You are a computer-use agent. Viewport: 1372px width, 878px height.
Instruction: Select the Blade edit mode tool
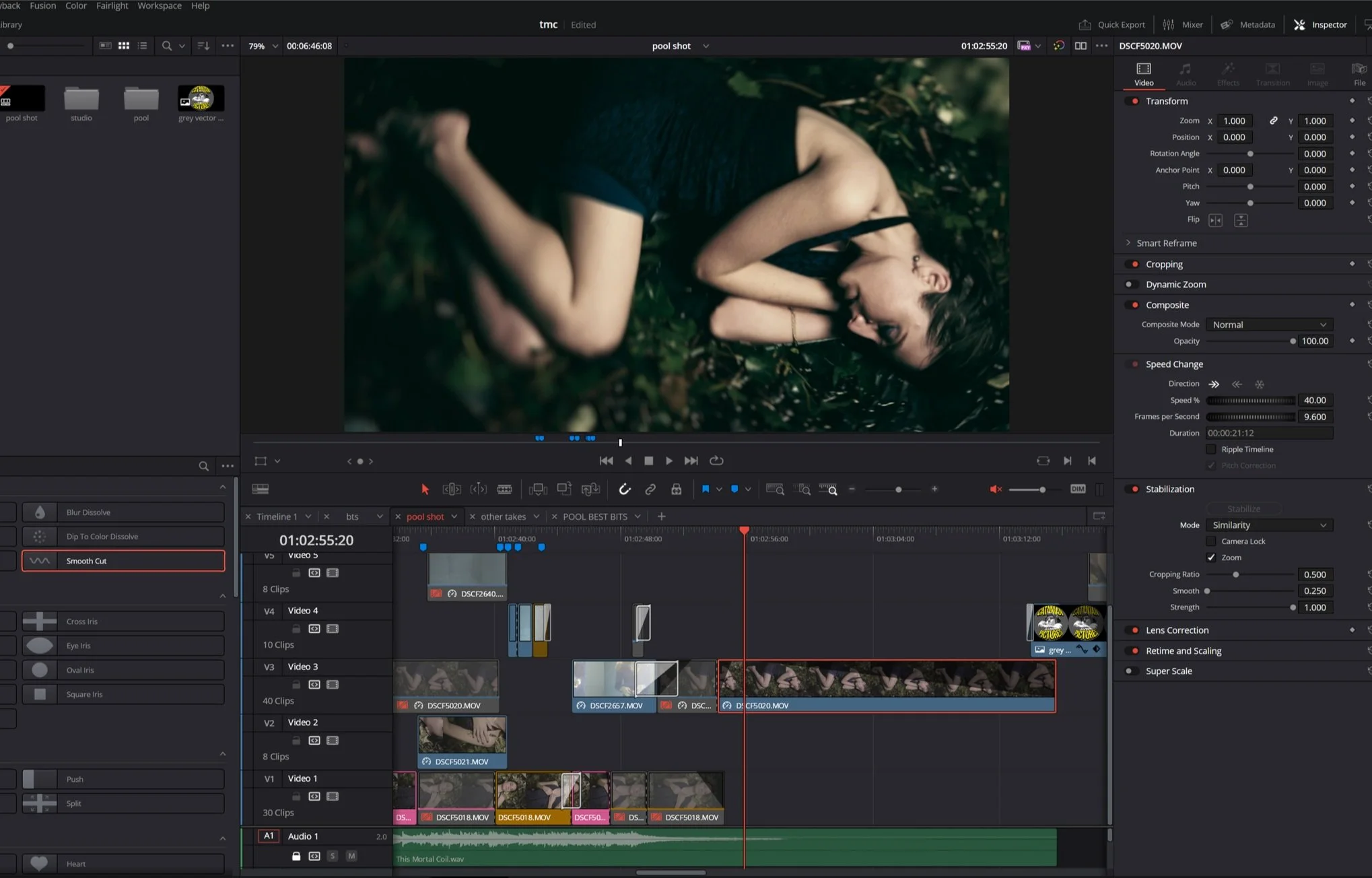[504, 489]
